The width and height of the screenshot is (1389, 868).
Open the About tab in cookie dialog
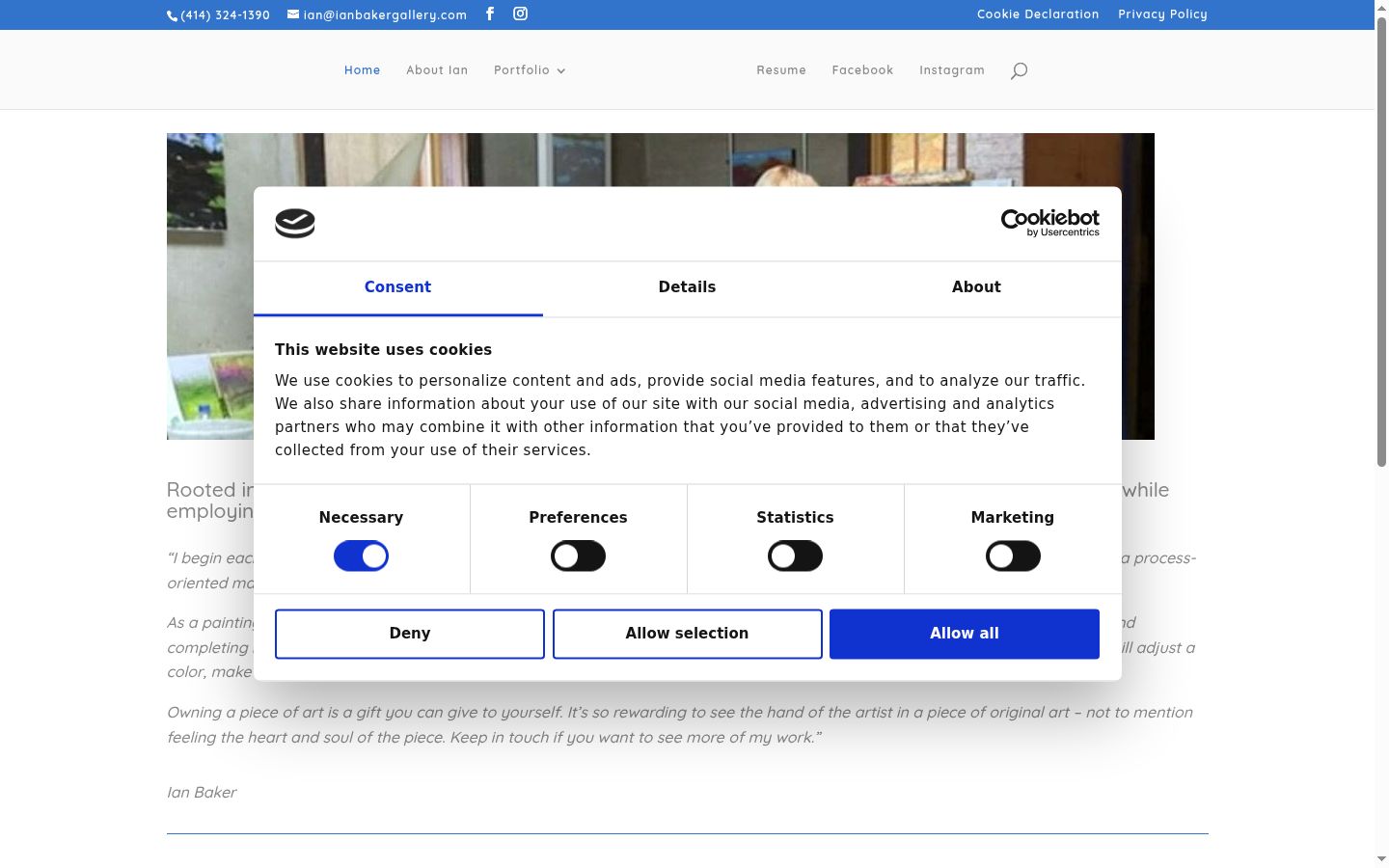click(x=976, y=287)
